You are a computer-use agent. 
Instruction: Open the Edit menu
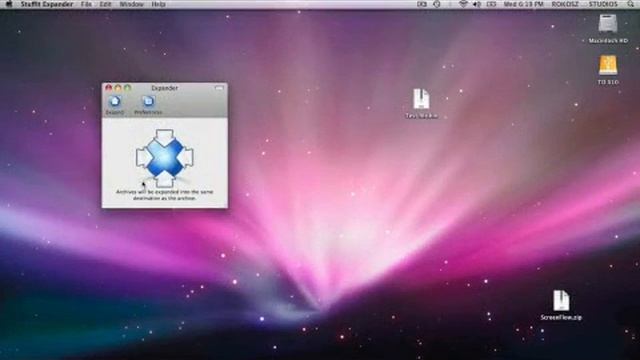pos(105,4)
